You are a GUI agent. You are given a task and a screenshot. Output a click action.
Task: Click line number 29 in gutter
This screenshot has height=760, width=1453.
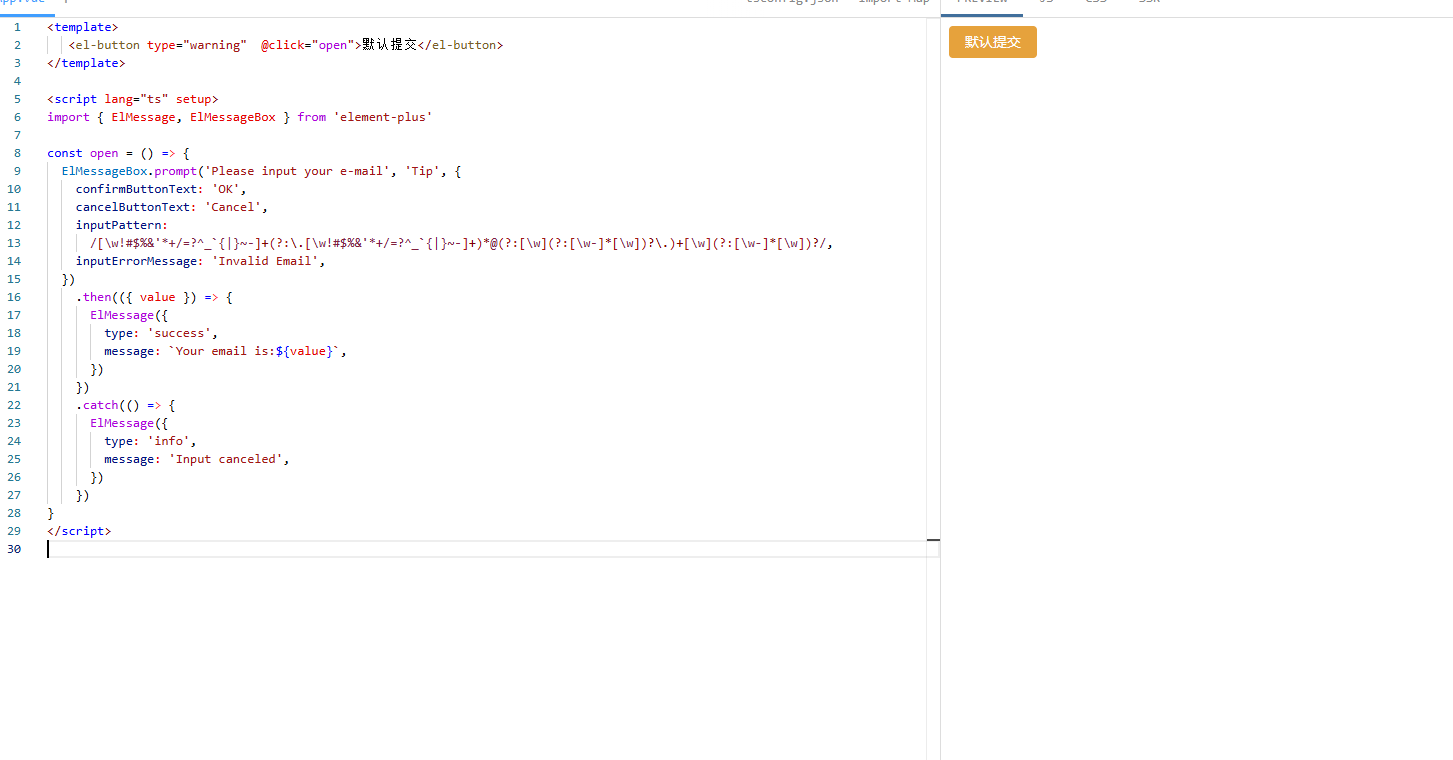14,531
